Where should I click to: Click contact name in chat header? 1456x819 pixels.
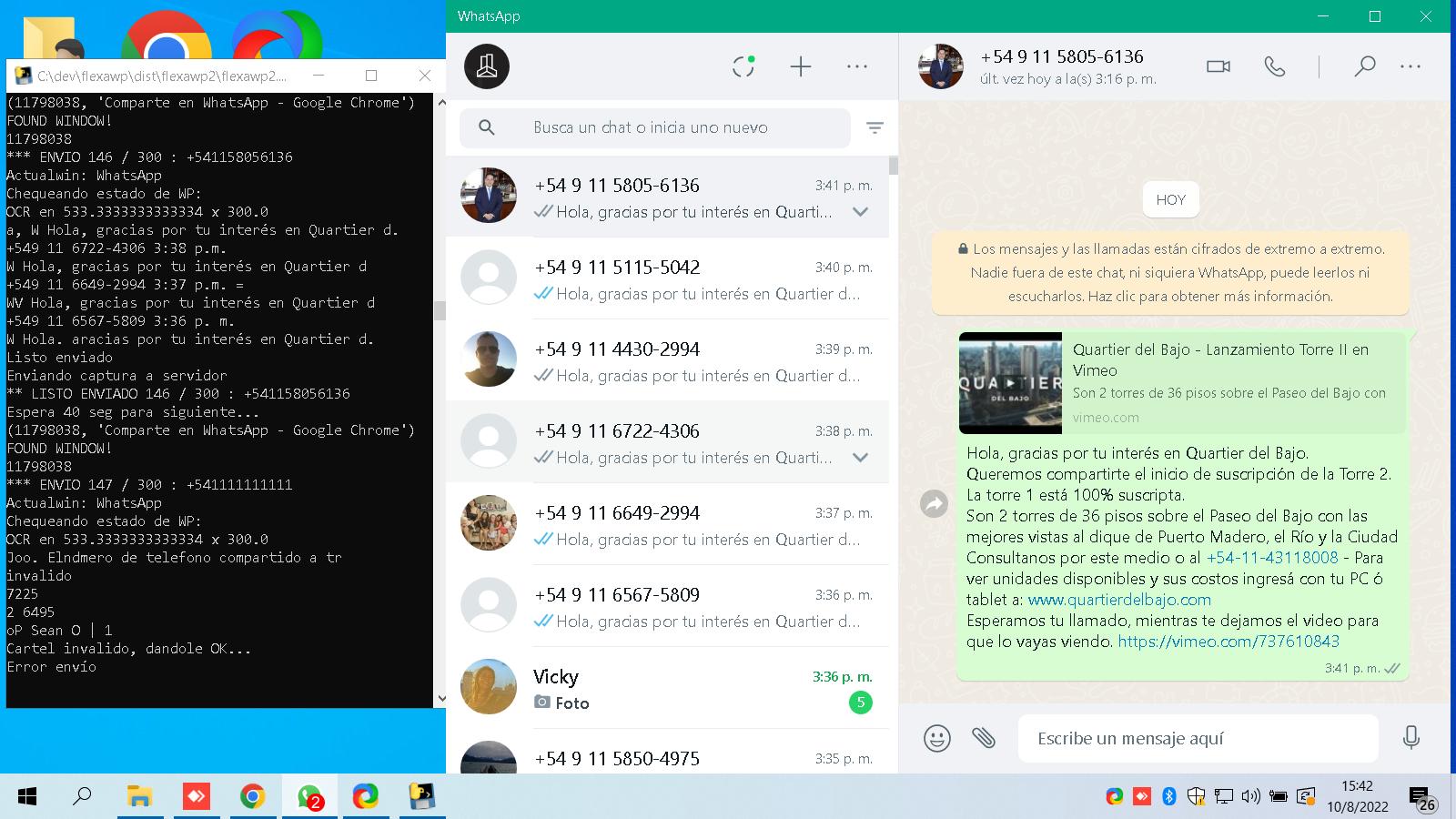point(1062,56)
